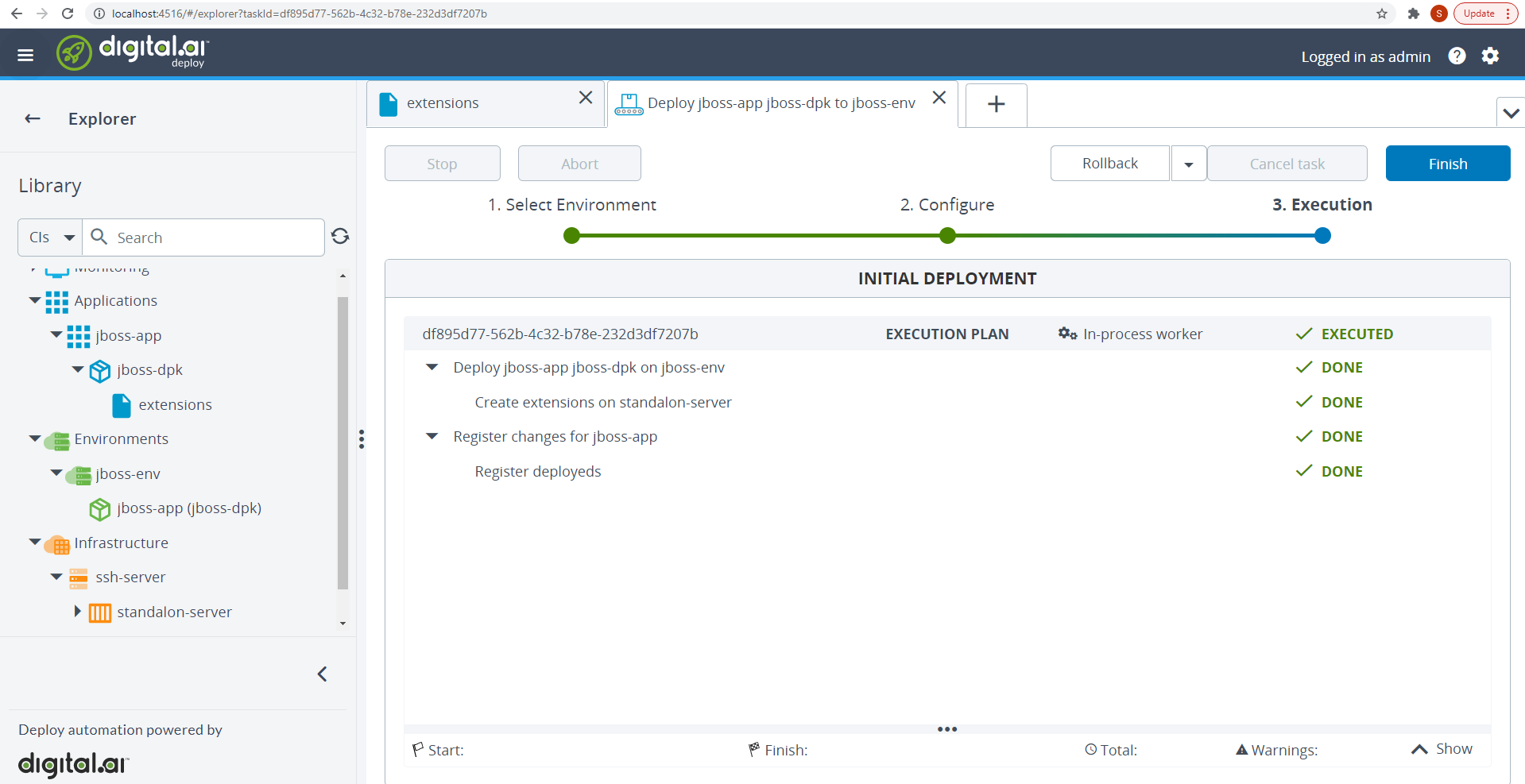Click the browser Update button
The height and width of the screenshot is (784, 1525).
[x=1485, y=14]
